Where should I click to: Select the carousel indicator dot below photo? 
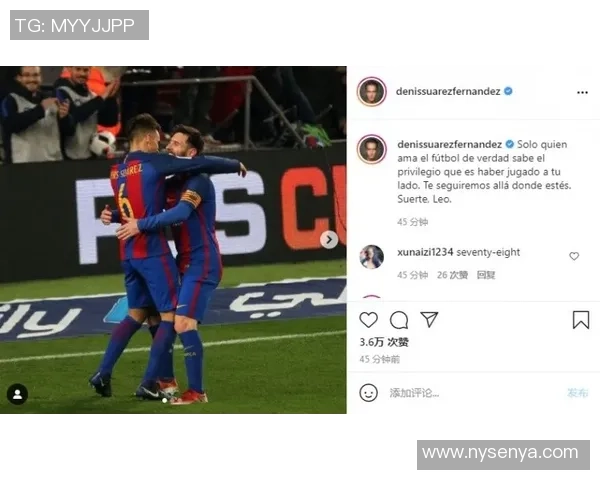165,400
